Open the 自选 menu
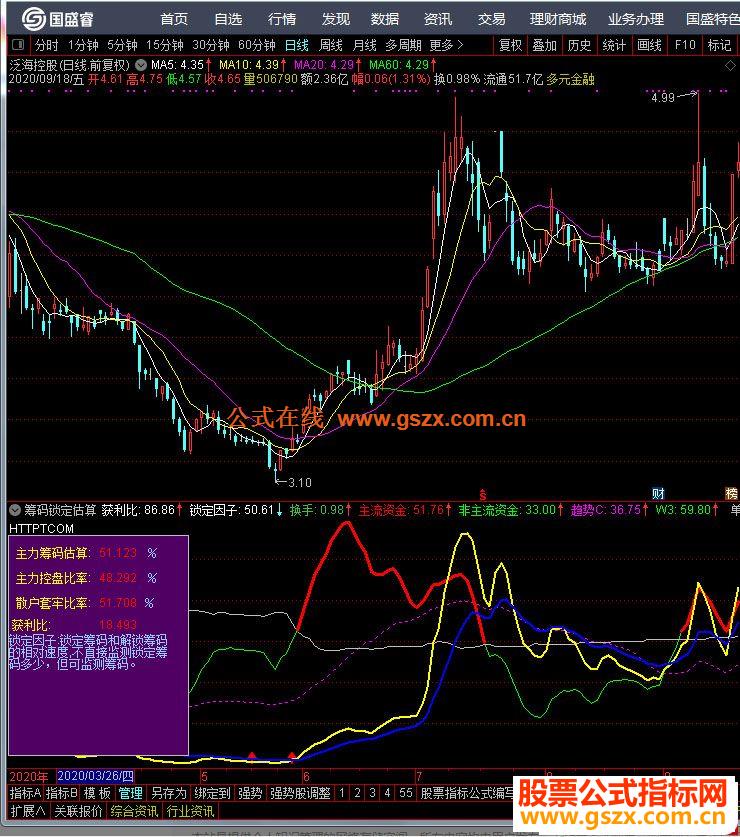The image size is (740, 837). pyautogui.click(x=228, y=20)
